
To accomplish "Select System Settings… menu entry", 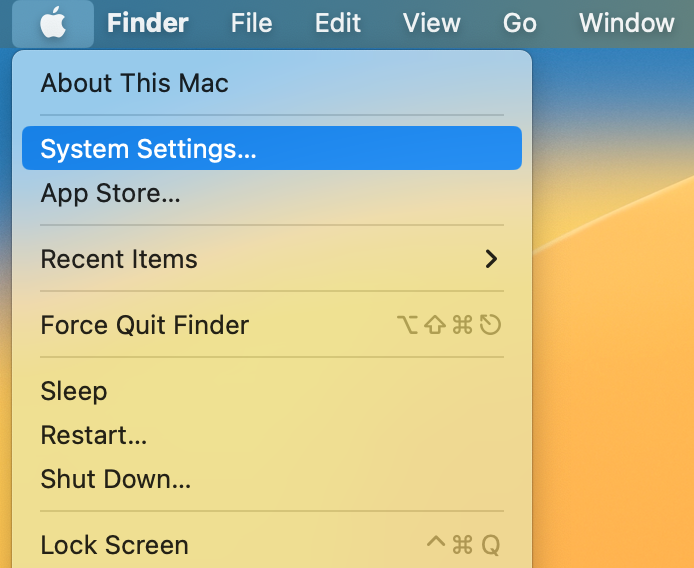I will point(272,148).
